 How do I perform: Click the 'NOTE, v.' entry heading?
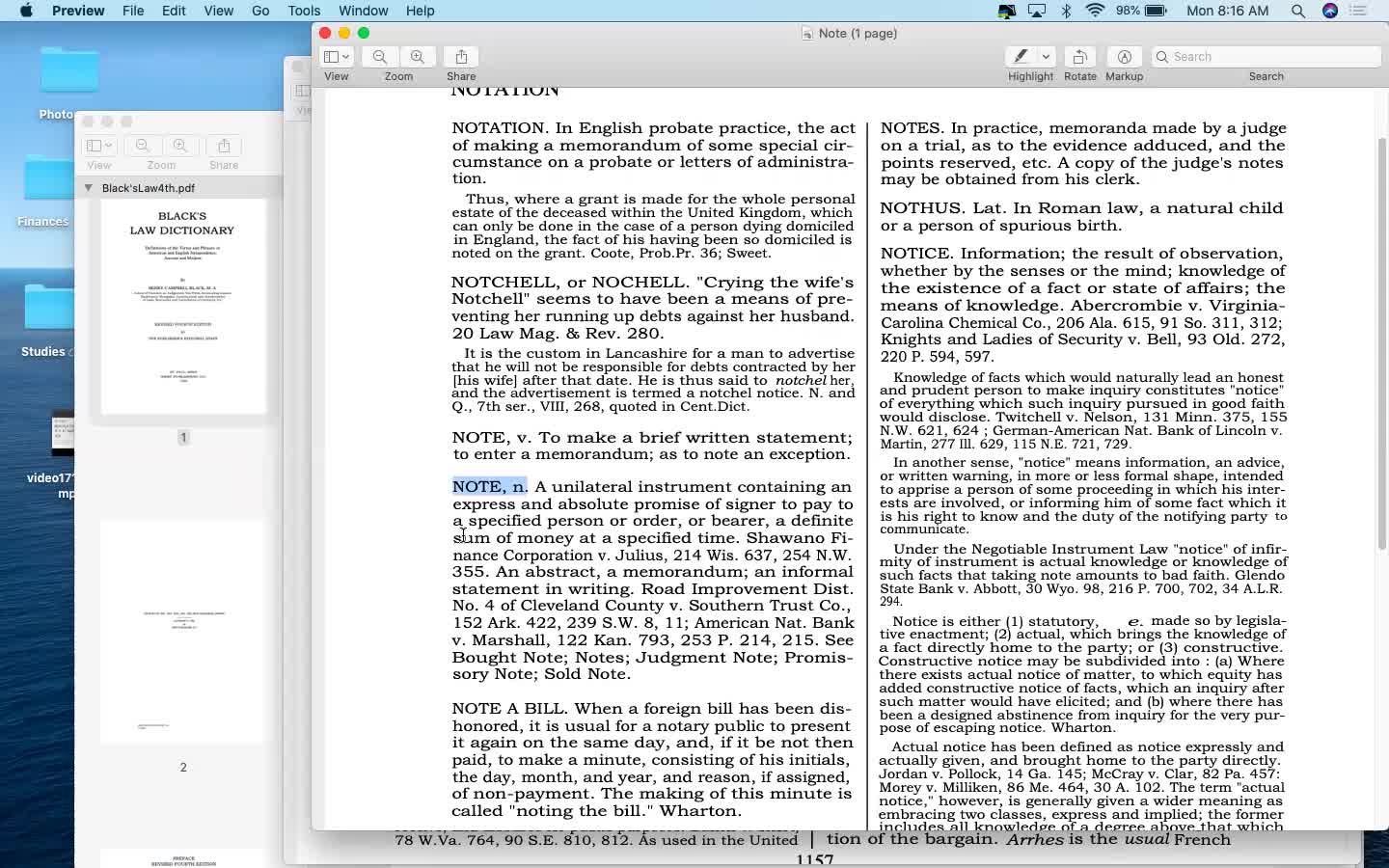pyautogui.click(x=492, y=438)
